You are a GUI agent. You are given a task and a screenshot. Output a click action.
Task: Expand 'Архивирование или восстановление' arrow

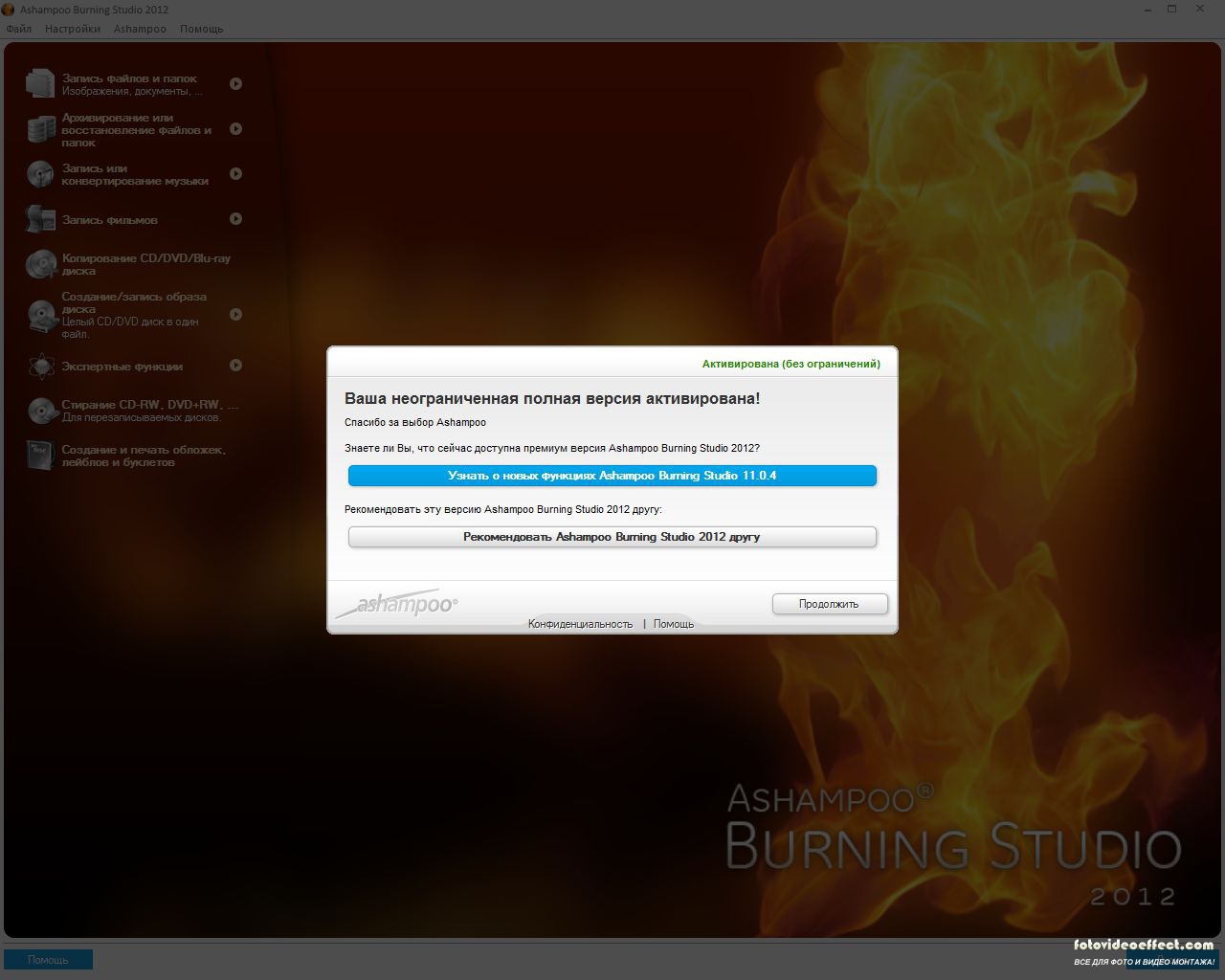[235, 129]
